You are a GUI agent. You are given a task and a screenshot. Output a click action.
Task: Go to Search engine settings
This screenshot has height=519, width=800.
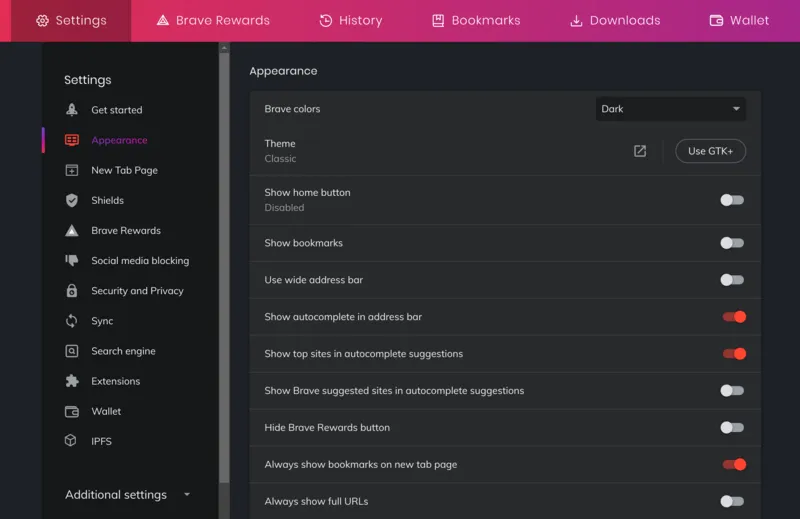pyautogui.click(x=123, y=351)
